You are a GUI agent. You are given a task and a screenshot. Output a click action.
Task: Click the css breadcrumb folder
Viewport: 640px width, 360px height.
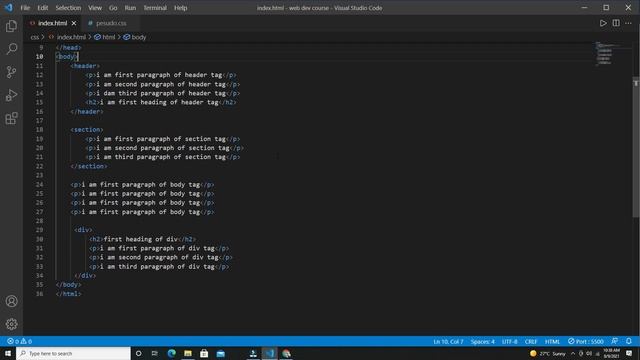click(35, 37)
